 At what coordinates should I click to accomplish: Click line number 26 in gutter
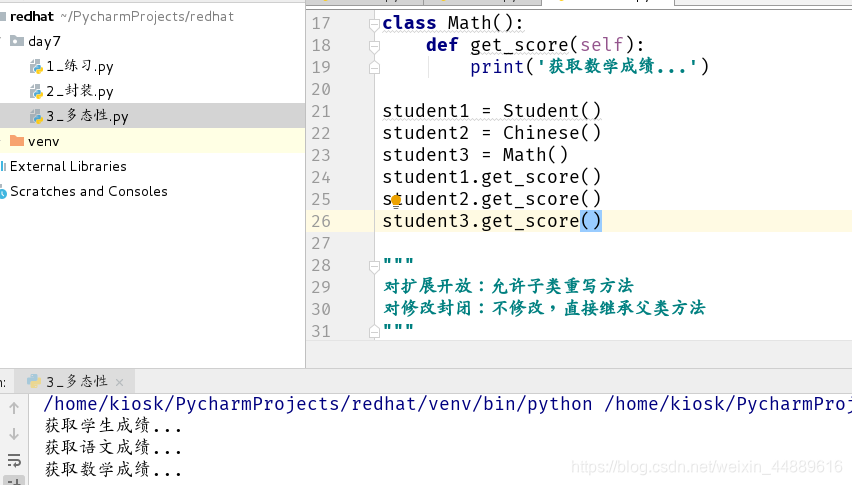[321, 221]
